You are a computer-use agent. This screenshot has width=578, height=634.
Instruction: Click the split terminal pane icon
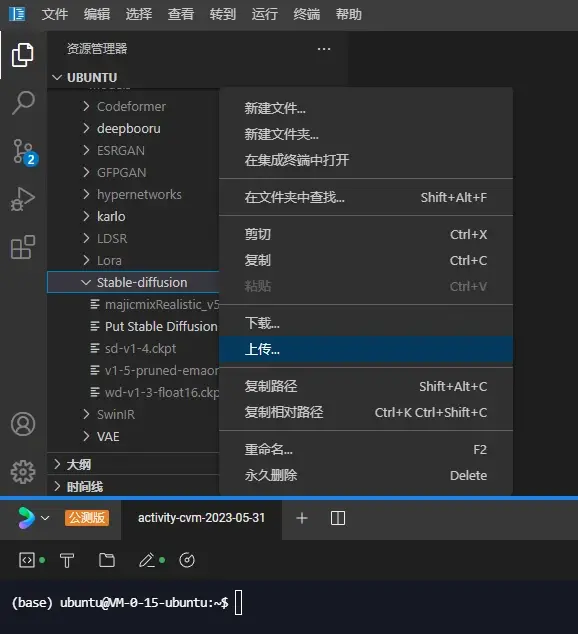pos(338,518)
